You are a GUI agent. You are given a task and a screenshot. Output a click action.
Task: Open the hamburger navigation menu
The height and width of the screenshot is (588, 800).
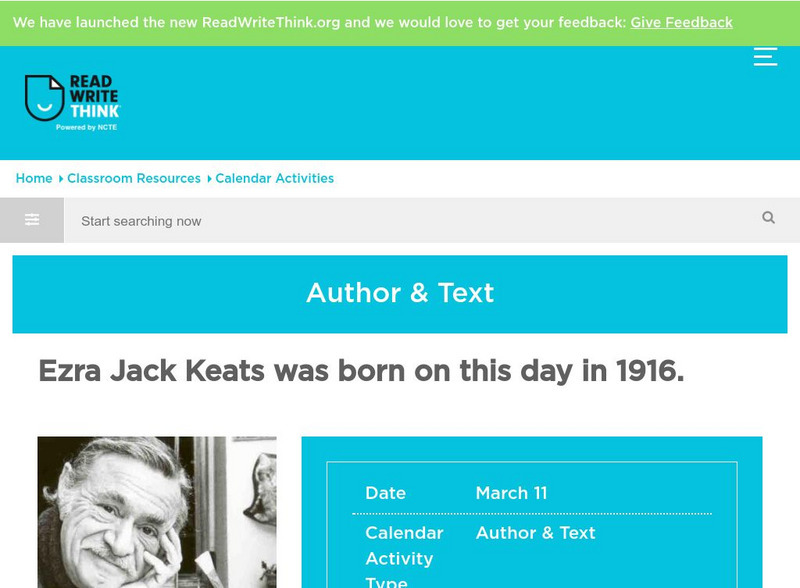(x=765, y=56)
